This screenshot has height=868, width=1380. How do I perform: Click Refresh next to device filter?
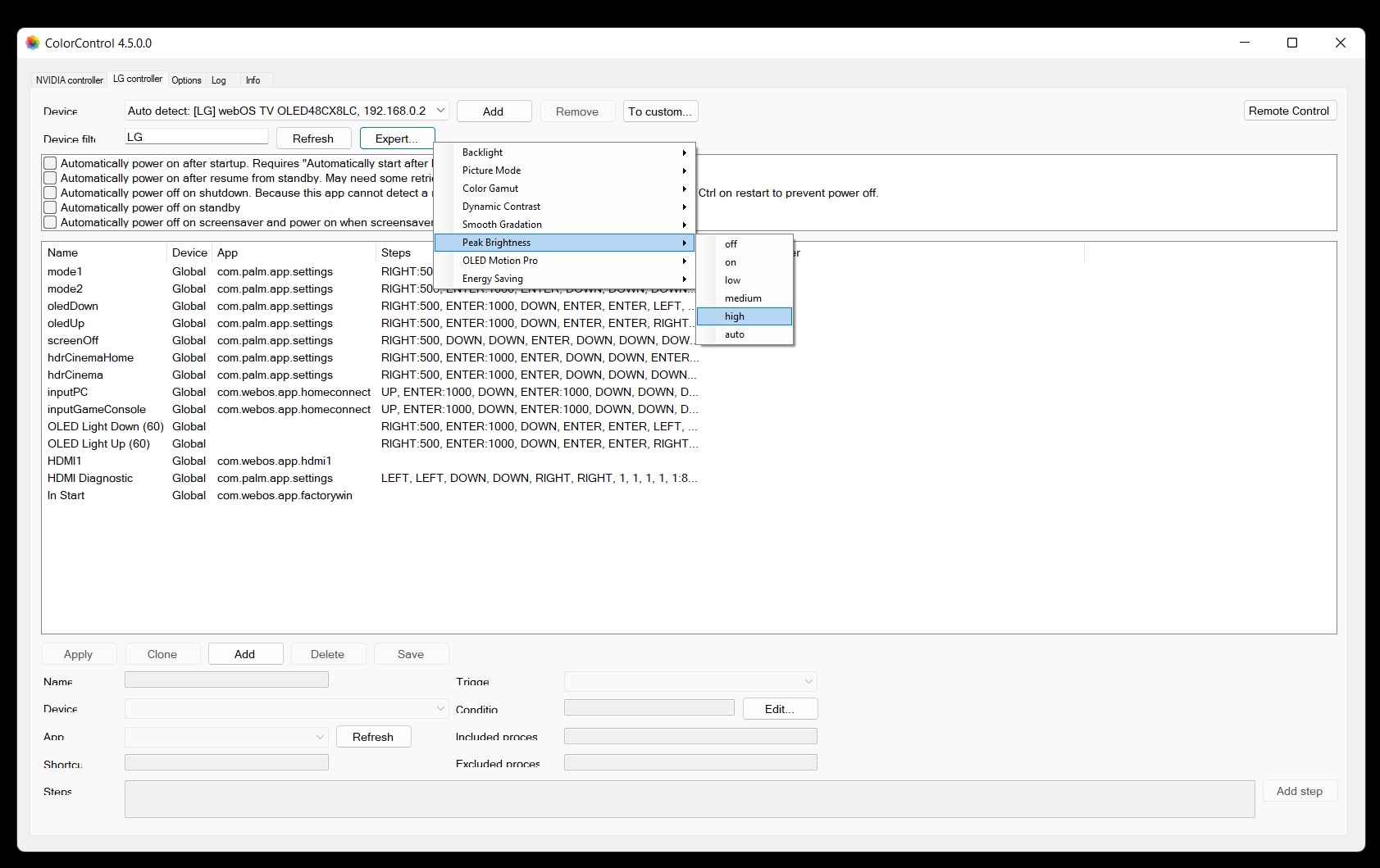pos(314,139)
